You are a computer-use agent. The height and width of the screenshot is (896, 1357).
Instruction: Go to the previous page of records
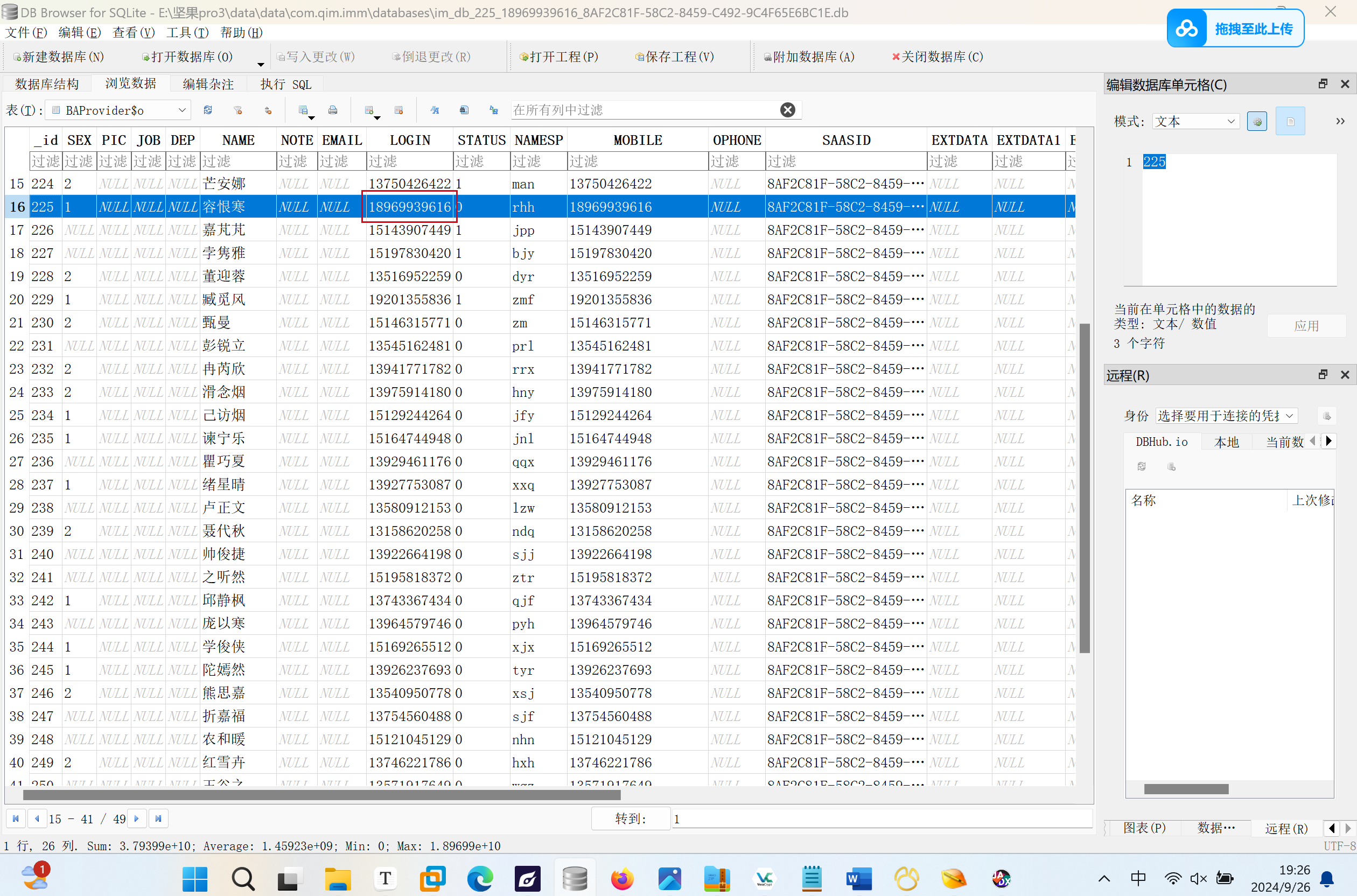point(37,818)
